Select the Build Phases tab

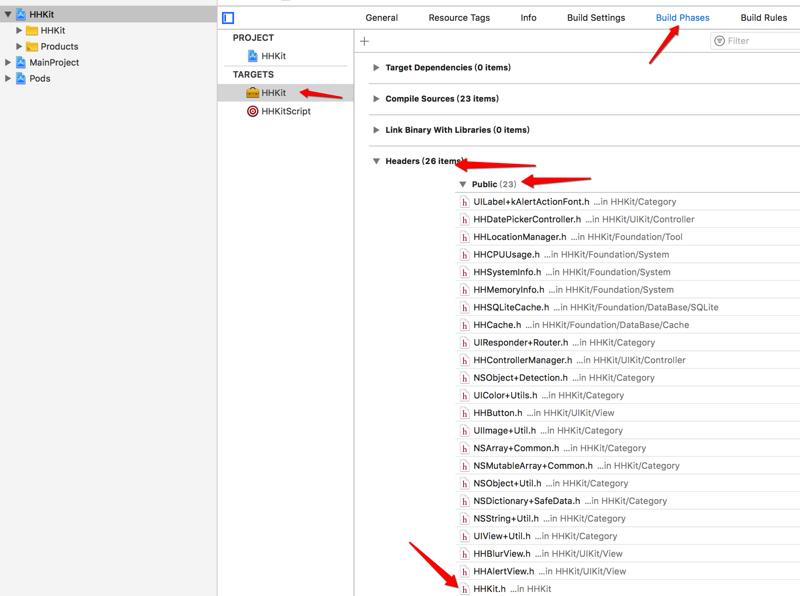[683, 18]
